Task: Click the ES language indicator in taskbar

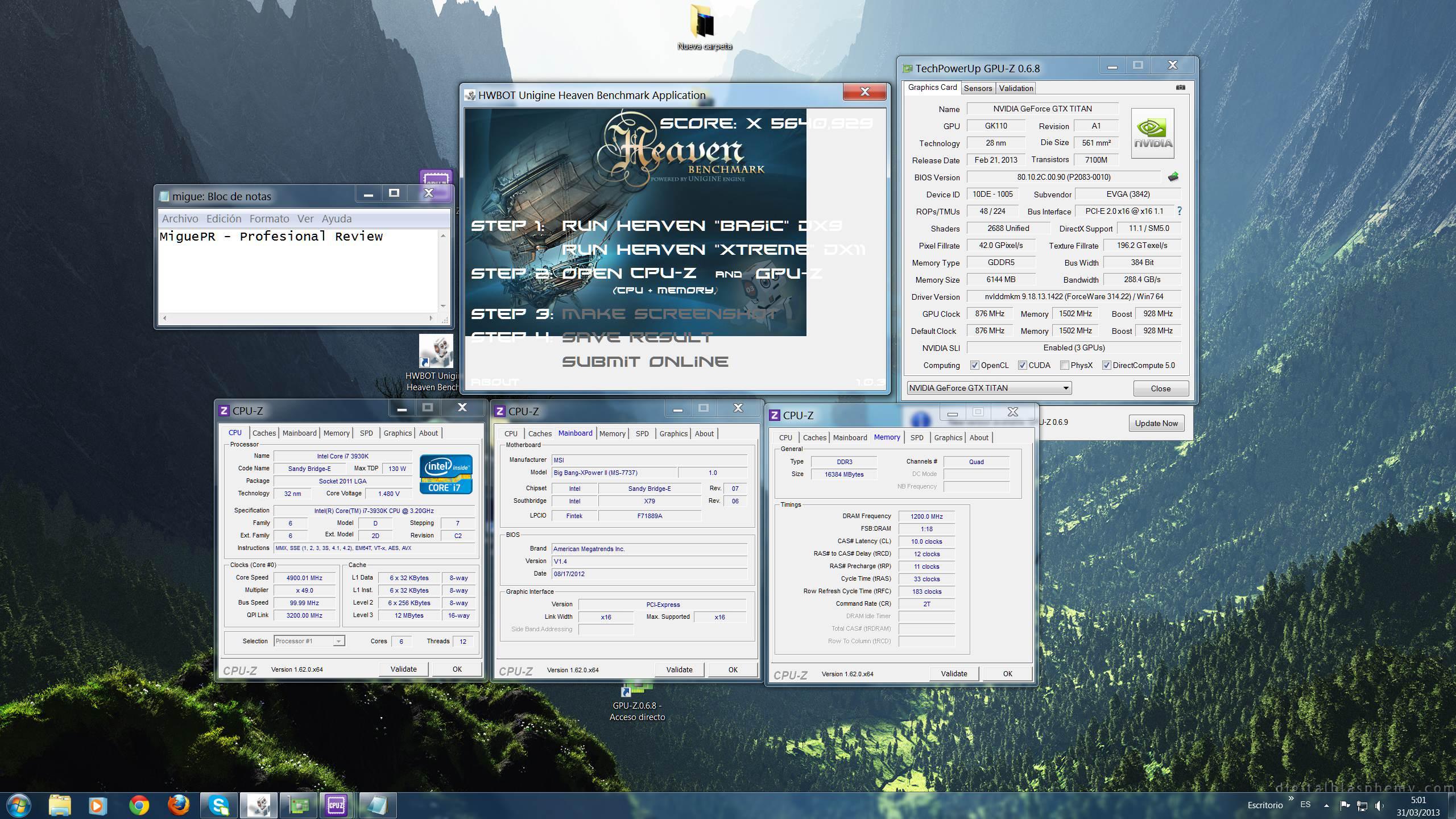Action: coord(1305,805)
